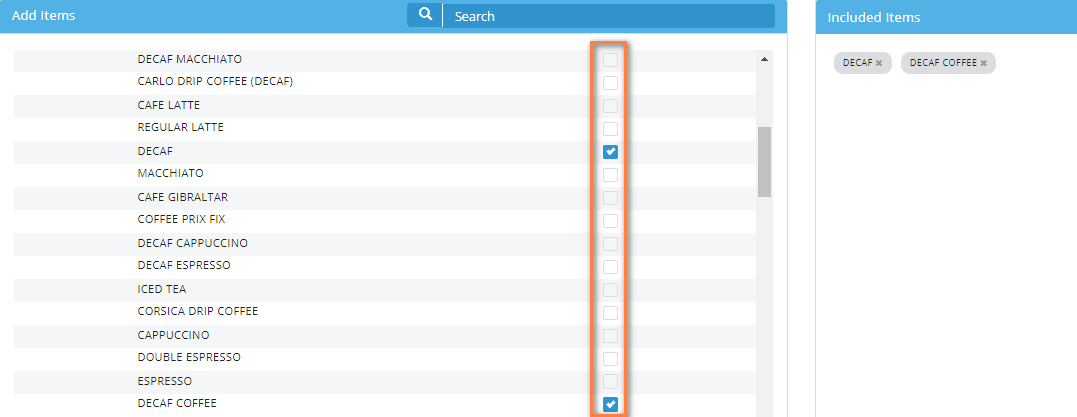1077x417 pixels.
Task: Check the COFFEE PRIX FIX checkbox
Action: 610,220
